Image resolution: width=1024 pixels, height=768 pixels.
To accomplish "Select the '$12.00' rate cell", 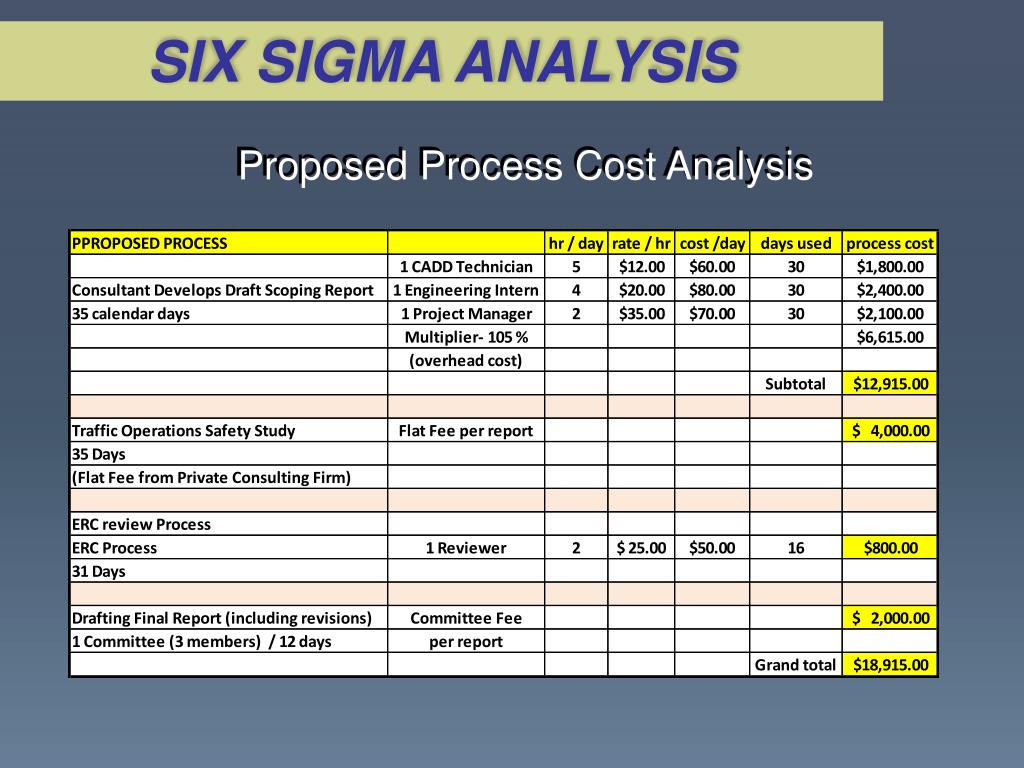I will click(641, 266).
